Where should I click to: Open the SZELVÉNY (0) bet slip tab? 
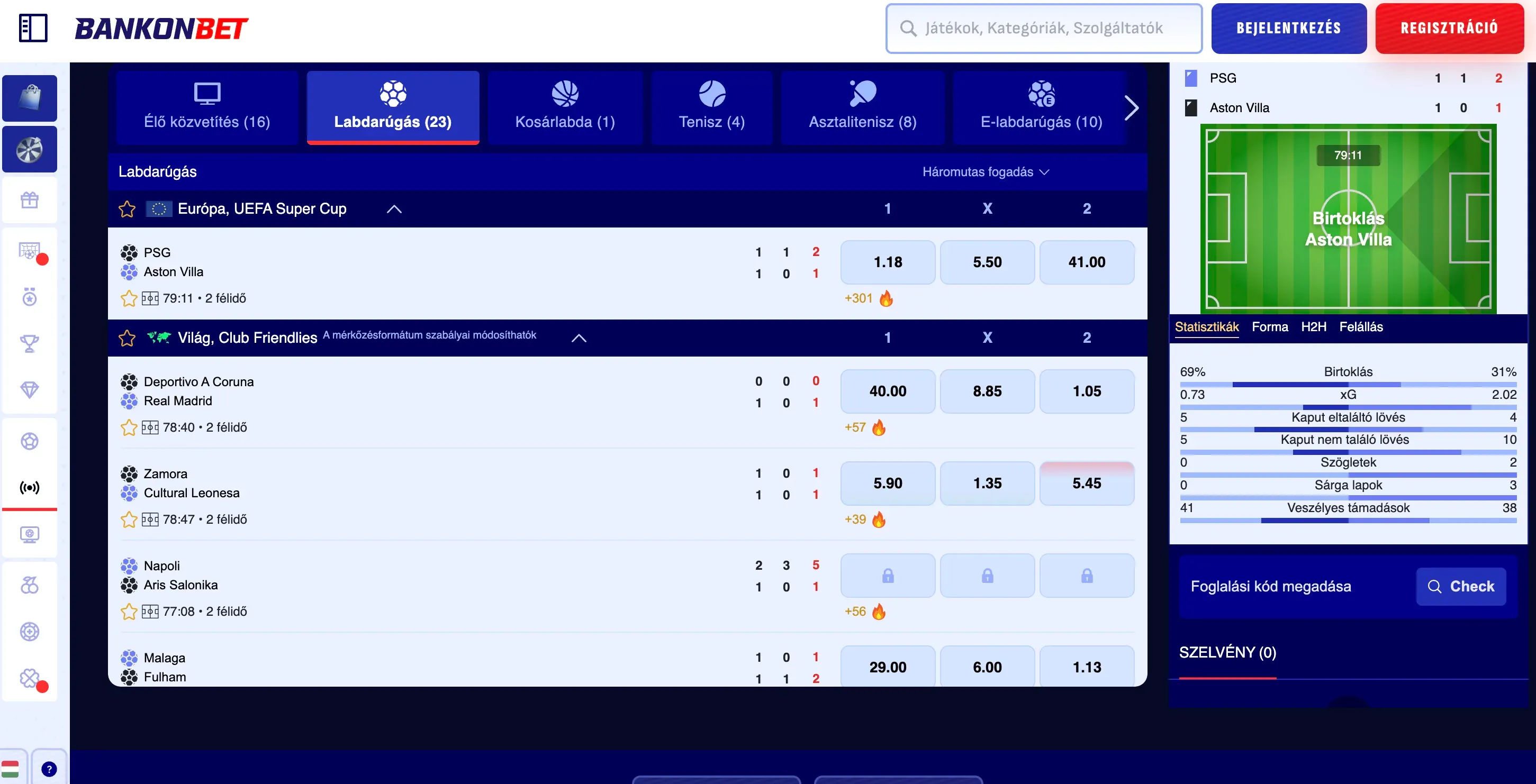(1227, 653)
